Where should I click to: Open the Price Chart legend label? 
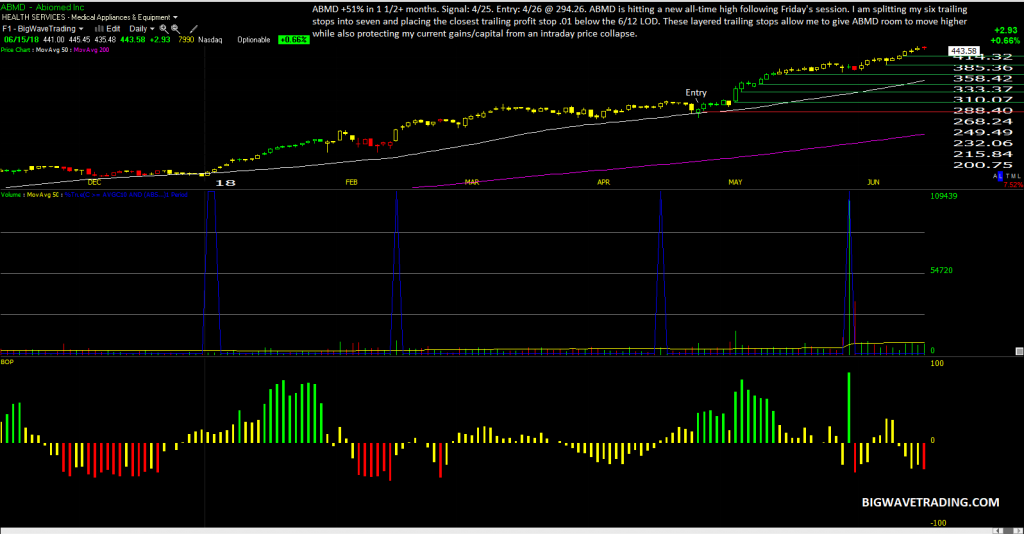(16, 50)
